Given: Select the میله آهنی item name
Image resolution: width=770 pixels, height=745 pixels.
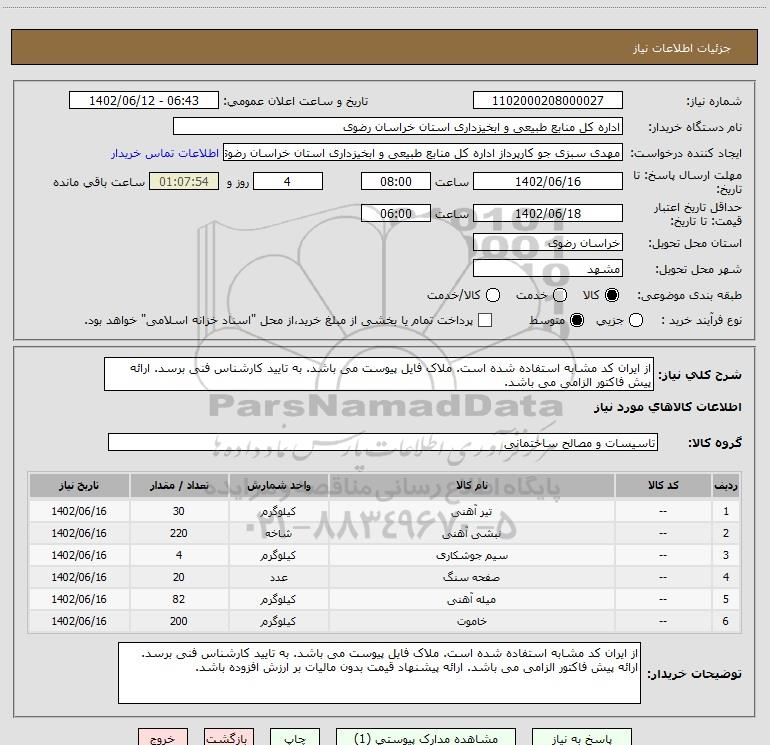Looking at the screenshot, I should click(471, 600).
